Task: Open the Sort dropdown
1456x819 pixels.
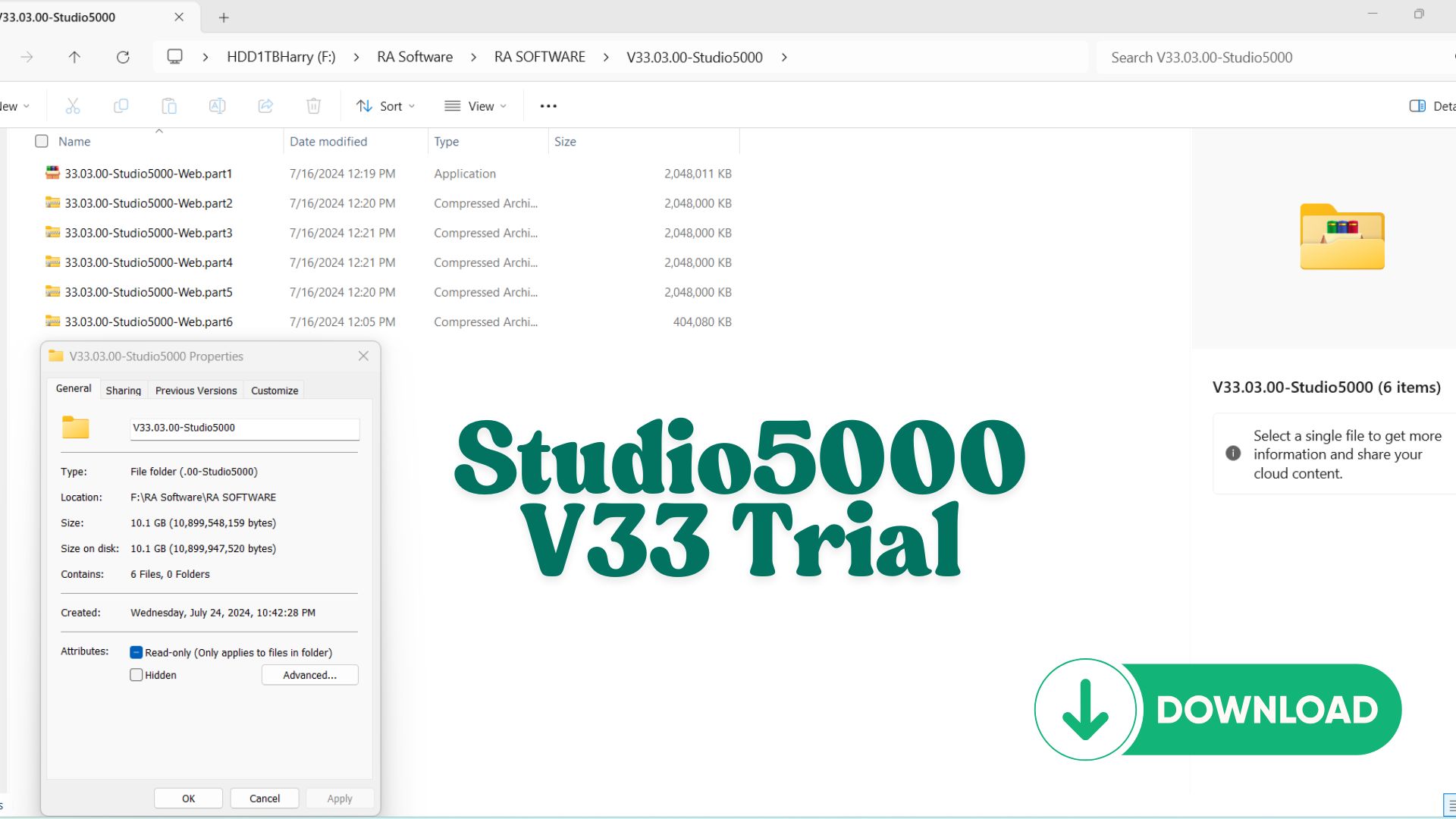Action: tap(385, 105)
